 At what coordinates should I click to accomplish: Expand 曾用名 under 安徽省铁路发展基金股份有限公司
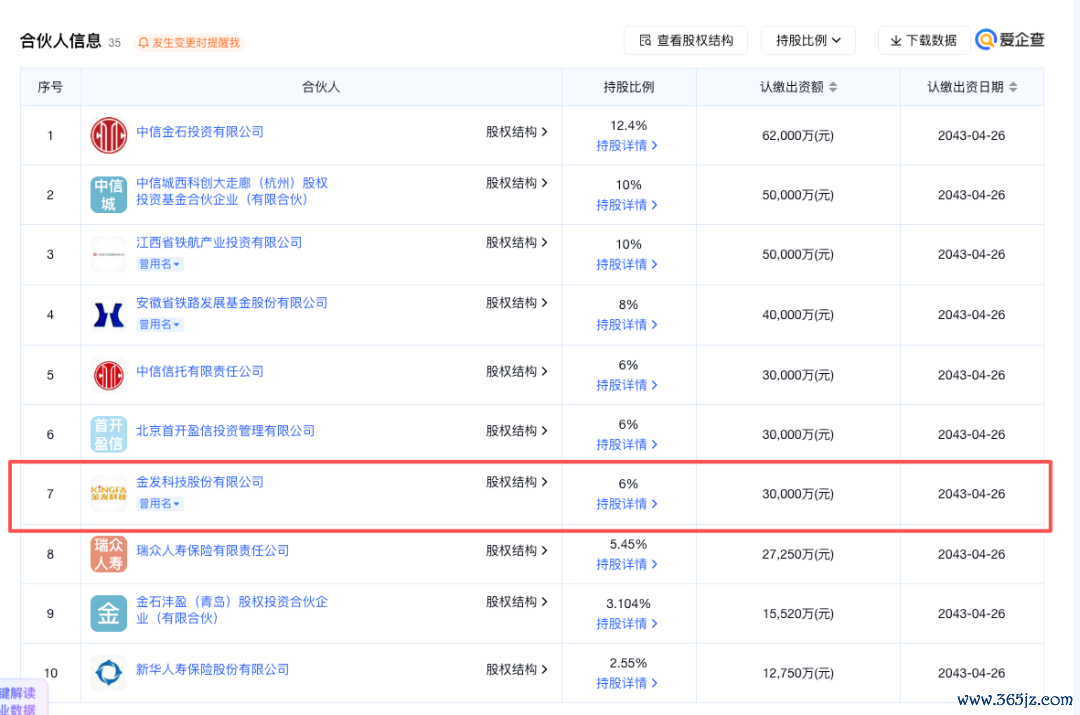click(x=160, y=324)
